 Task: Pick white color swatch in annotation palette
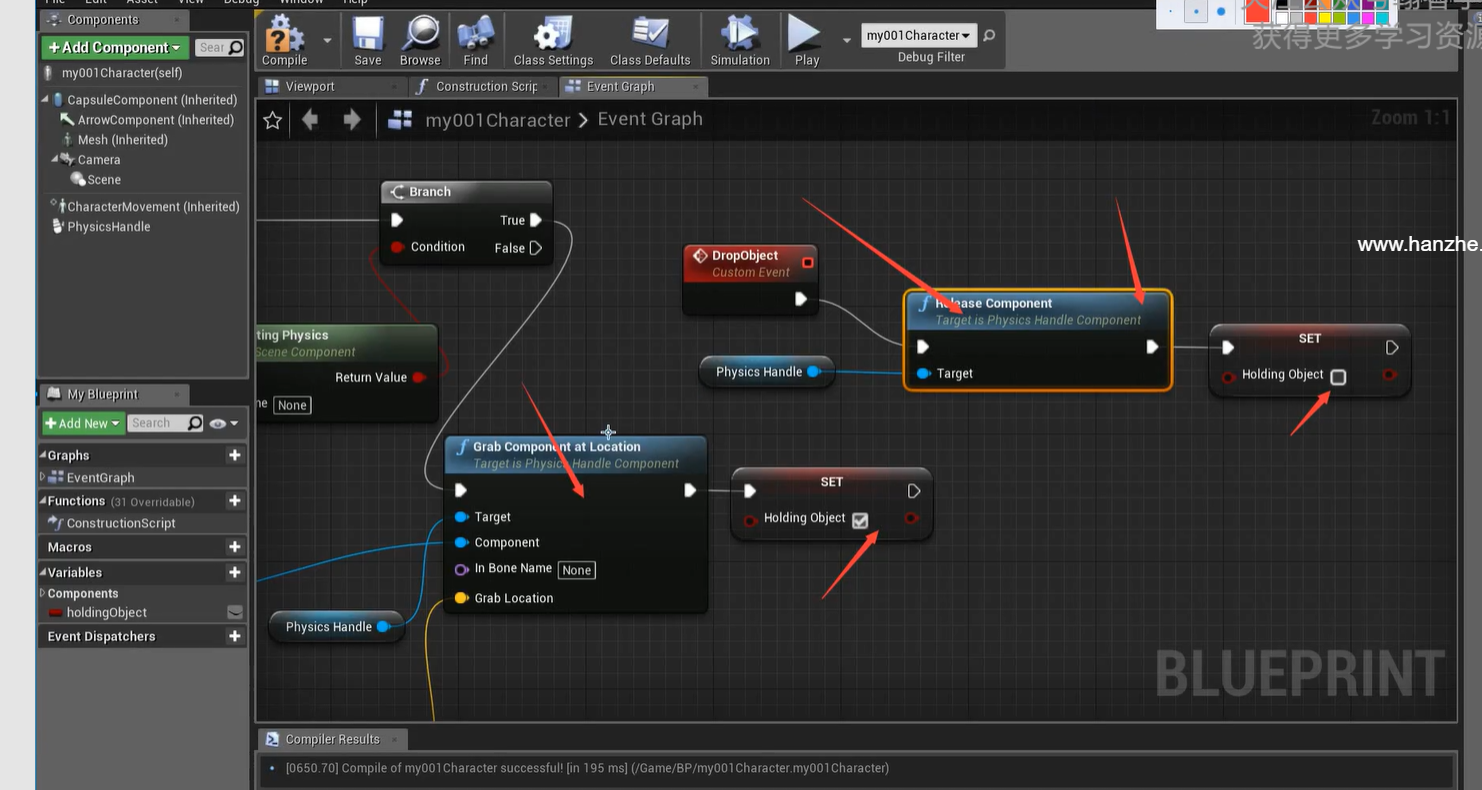point(1282,18)
